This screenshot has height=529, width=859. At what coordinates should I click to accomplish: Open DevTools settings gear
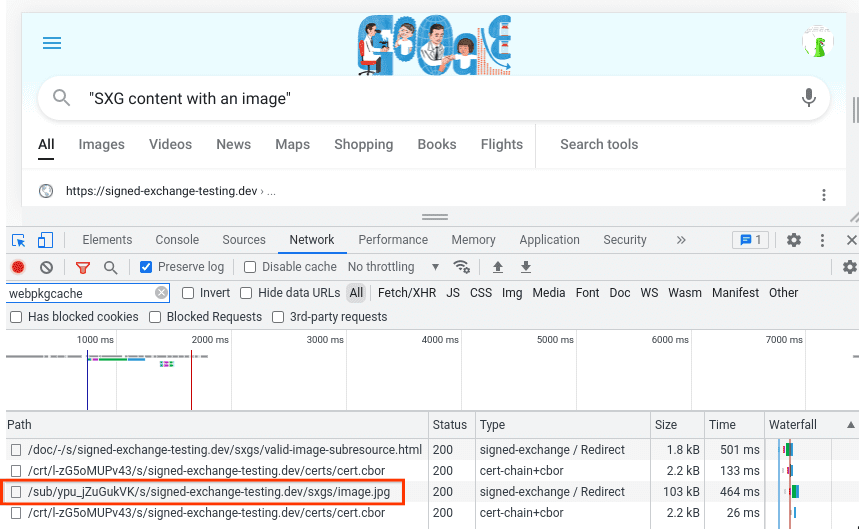click(794, 240)
